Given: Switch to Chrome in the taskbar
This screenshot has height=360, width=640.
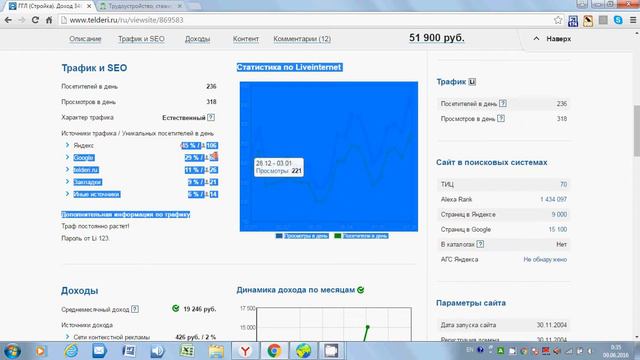Looking at the screenshot, I should [x=274, y=351].
